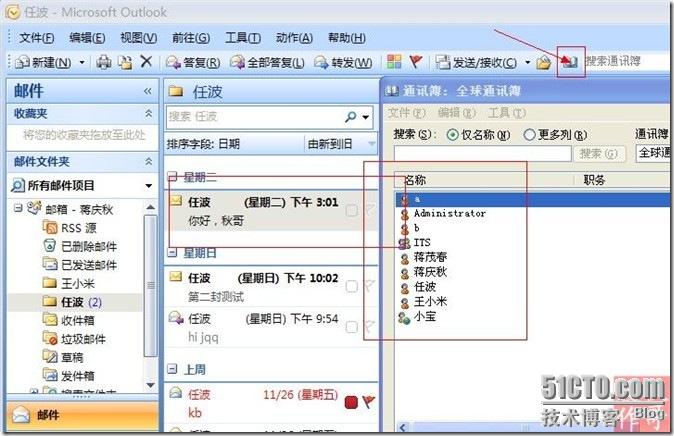Click the Arranged By: Date header

(x=235, y=144)
